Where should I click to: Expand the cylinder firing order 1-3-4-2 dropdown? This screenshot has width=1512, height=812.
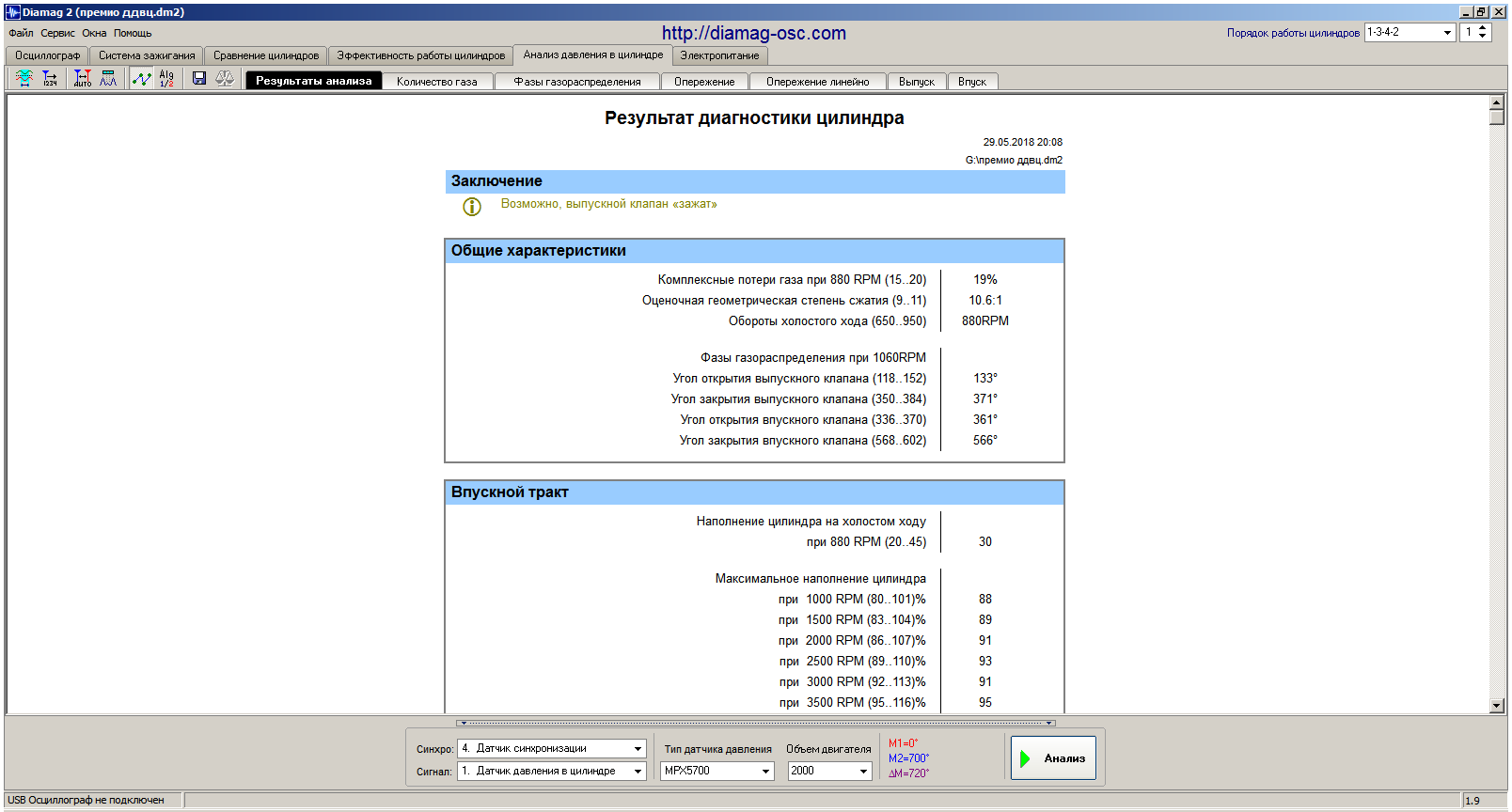point(1447,32)
